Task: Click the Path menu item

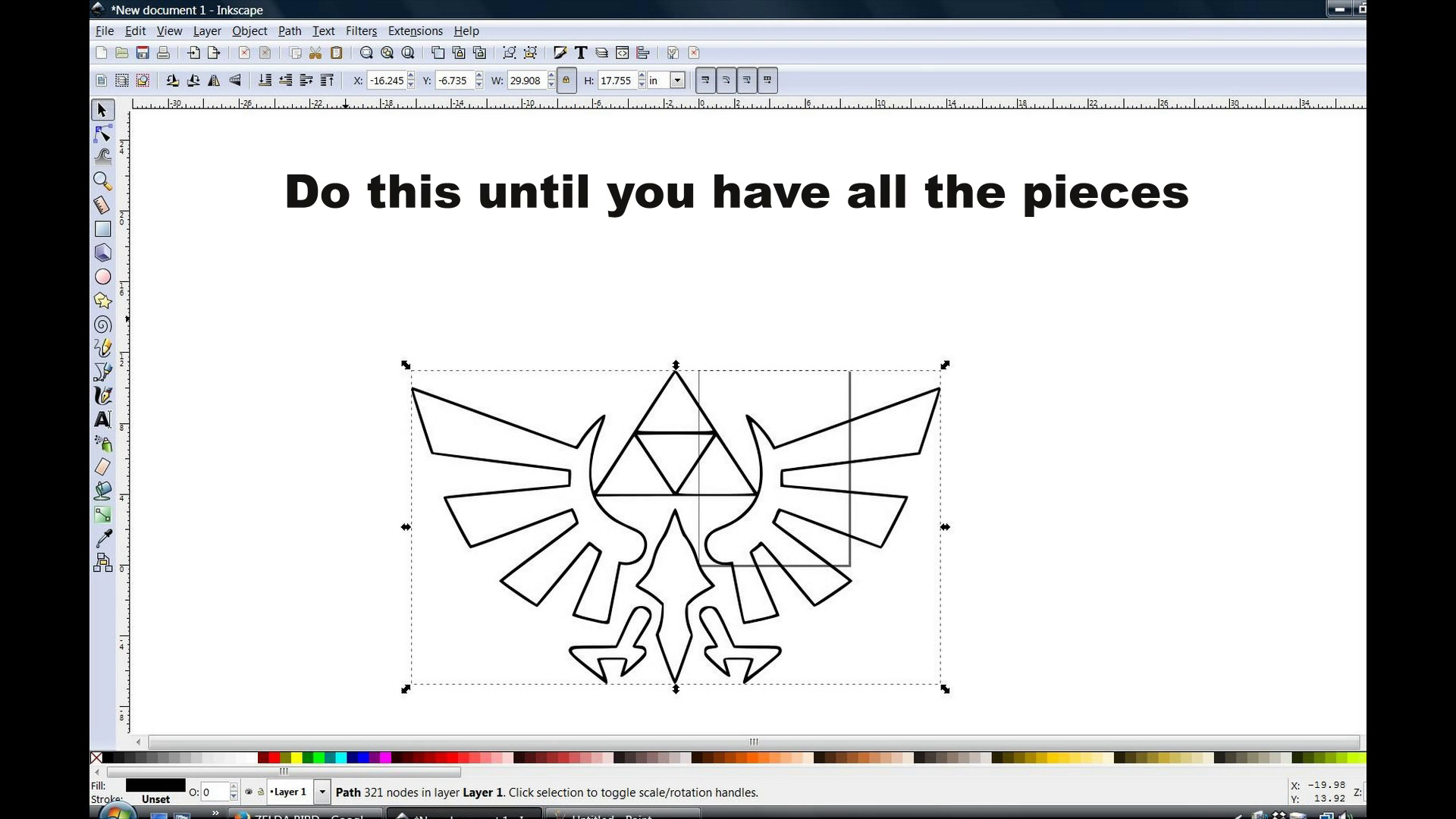Action: point(289,30)
